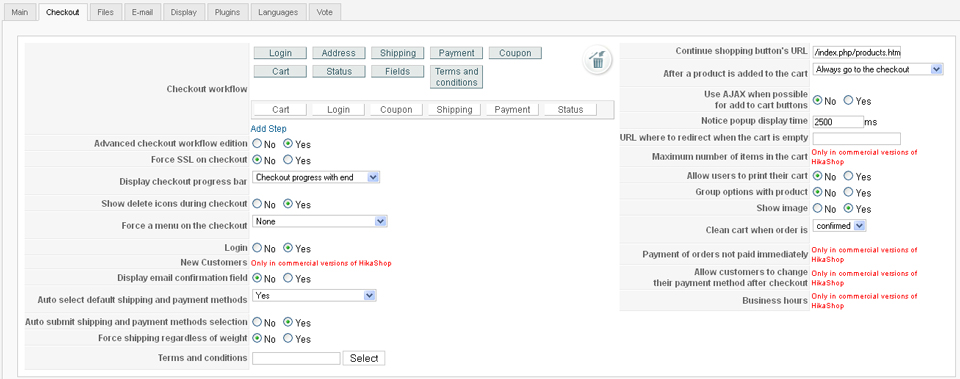
Task: Click the trash bin icon in checkout workflow
Action: click(x=597, y=60)
